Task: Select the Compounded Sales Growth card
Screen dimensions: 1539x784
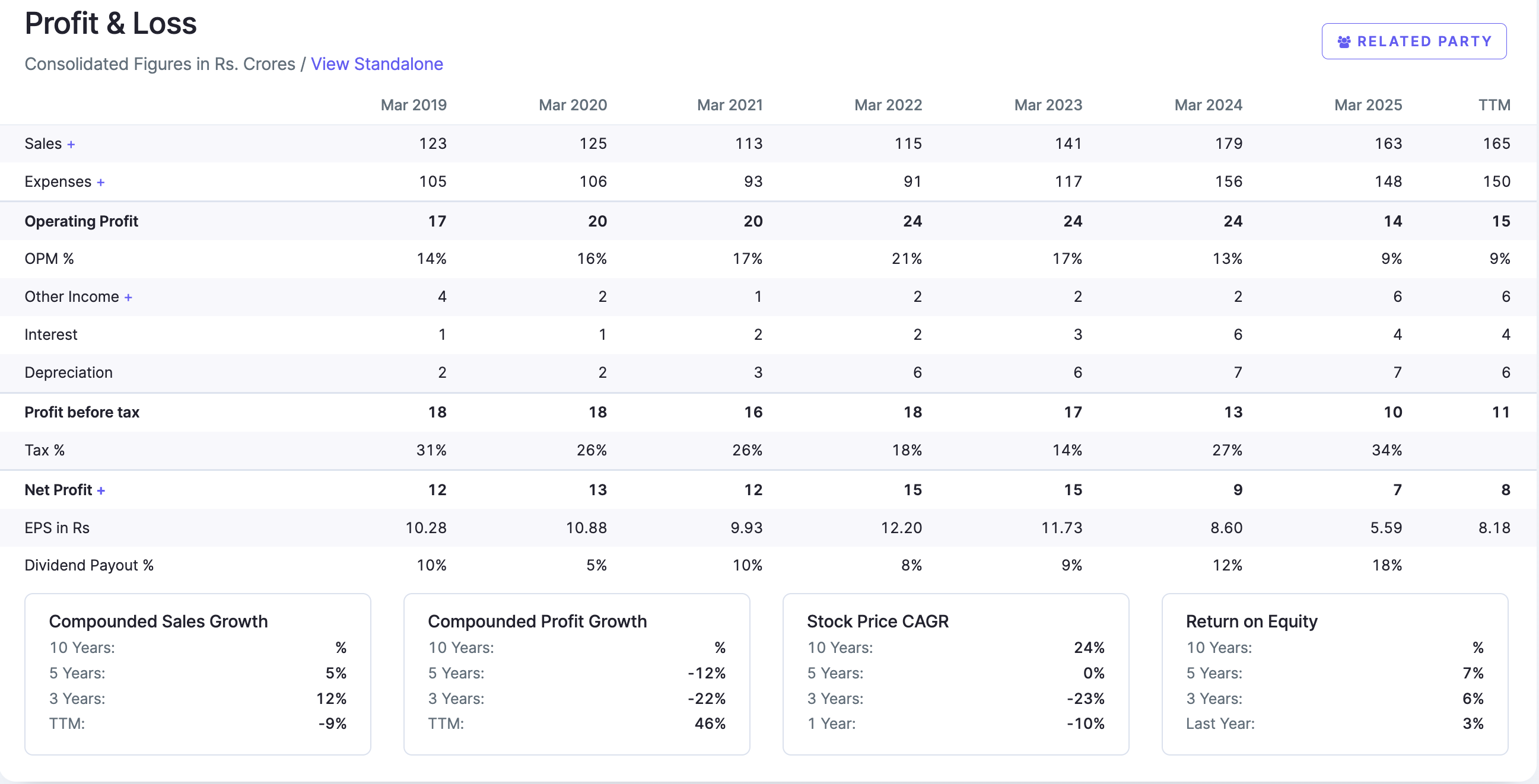Action: (x=198, y=674)
